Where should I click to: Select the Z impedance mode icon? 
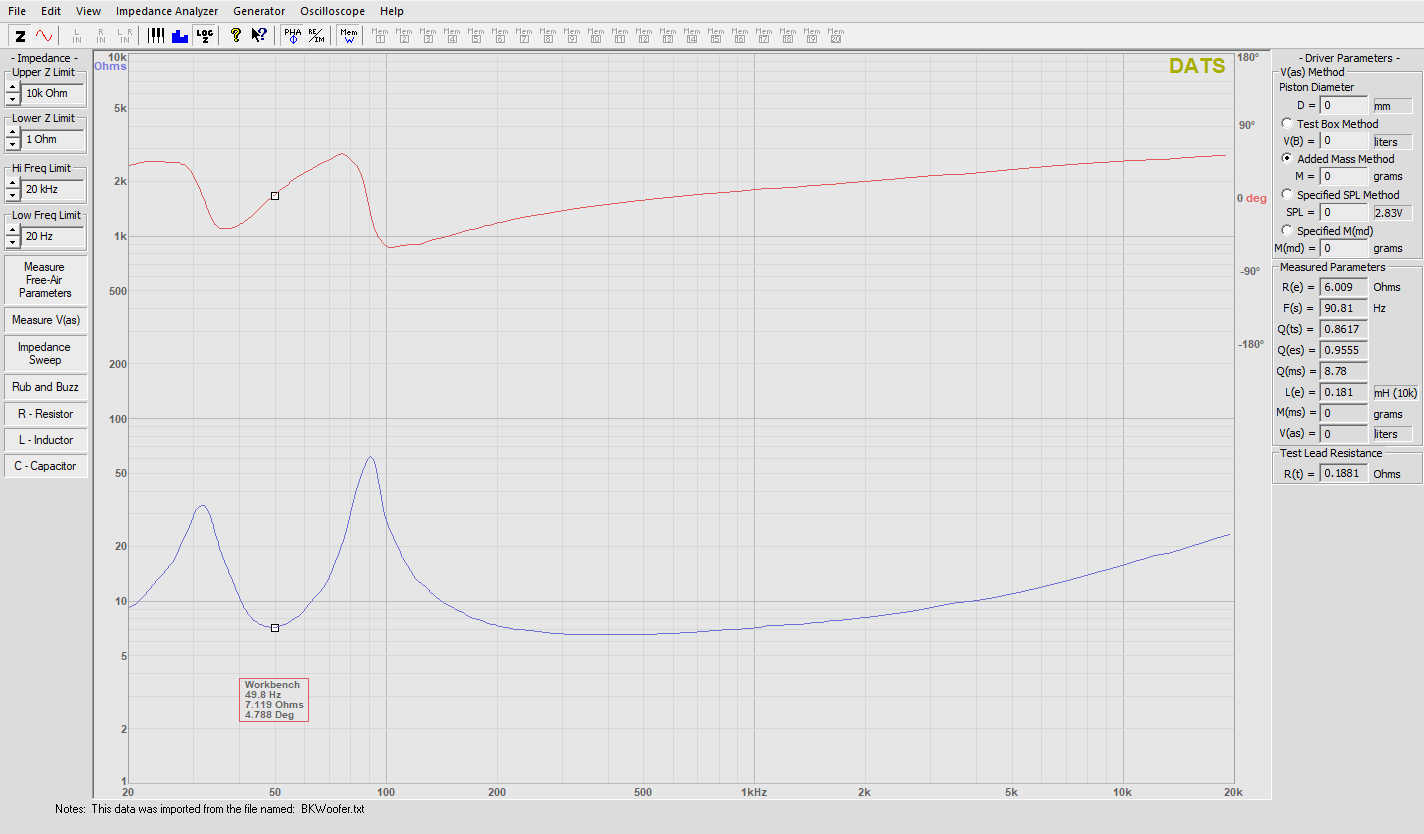[x=20, y=35]
